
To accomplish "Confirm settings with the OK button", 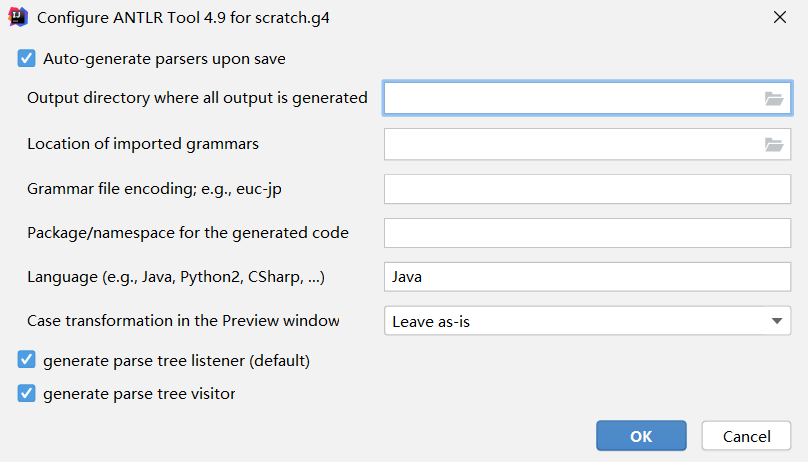I will pos(641,436).
